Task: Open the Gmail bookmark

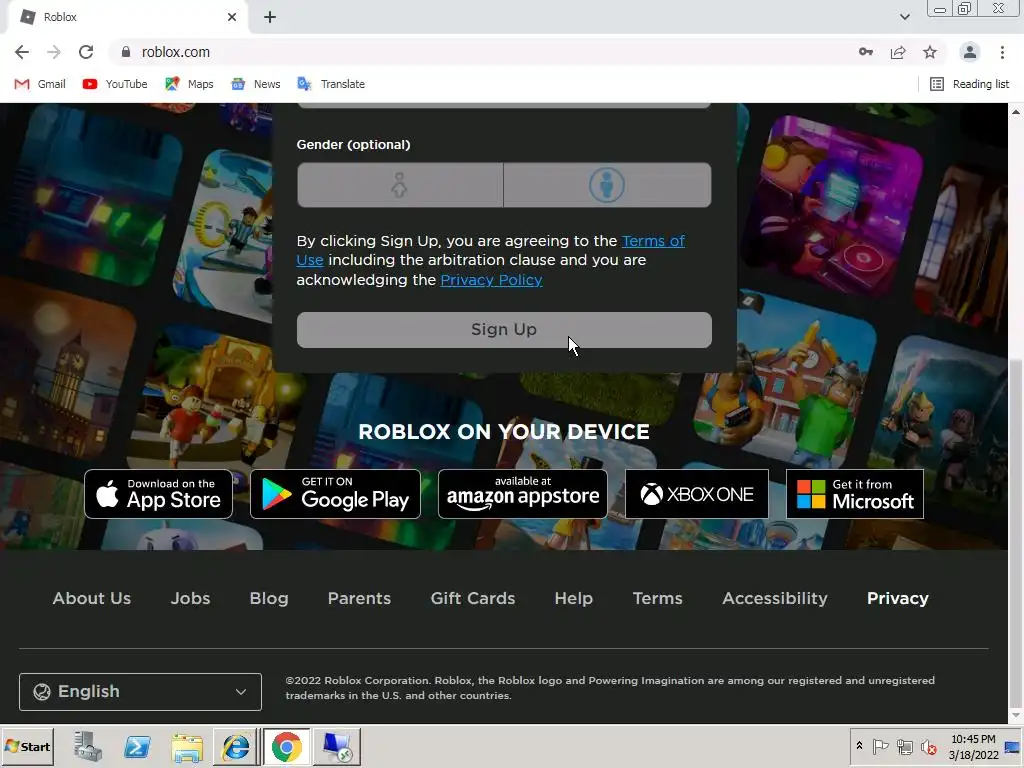Action: coord(40,84)
